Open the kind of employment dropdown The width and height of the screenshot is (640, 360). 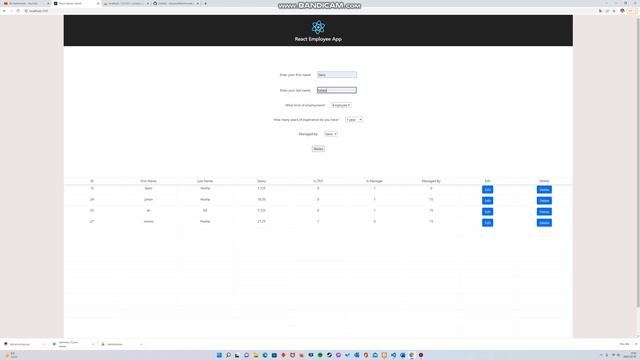pos(341,105)
